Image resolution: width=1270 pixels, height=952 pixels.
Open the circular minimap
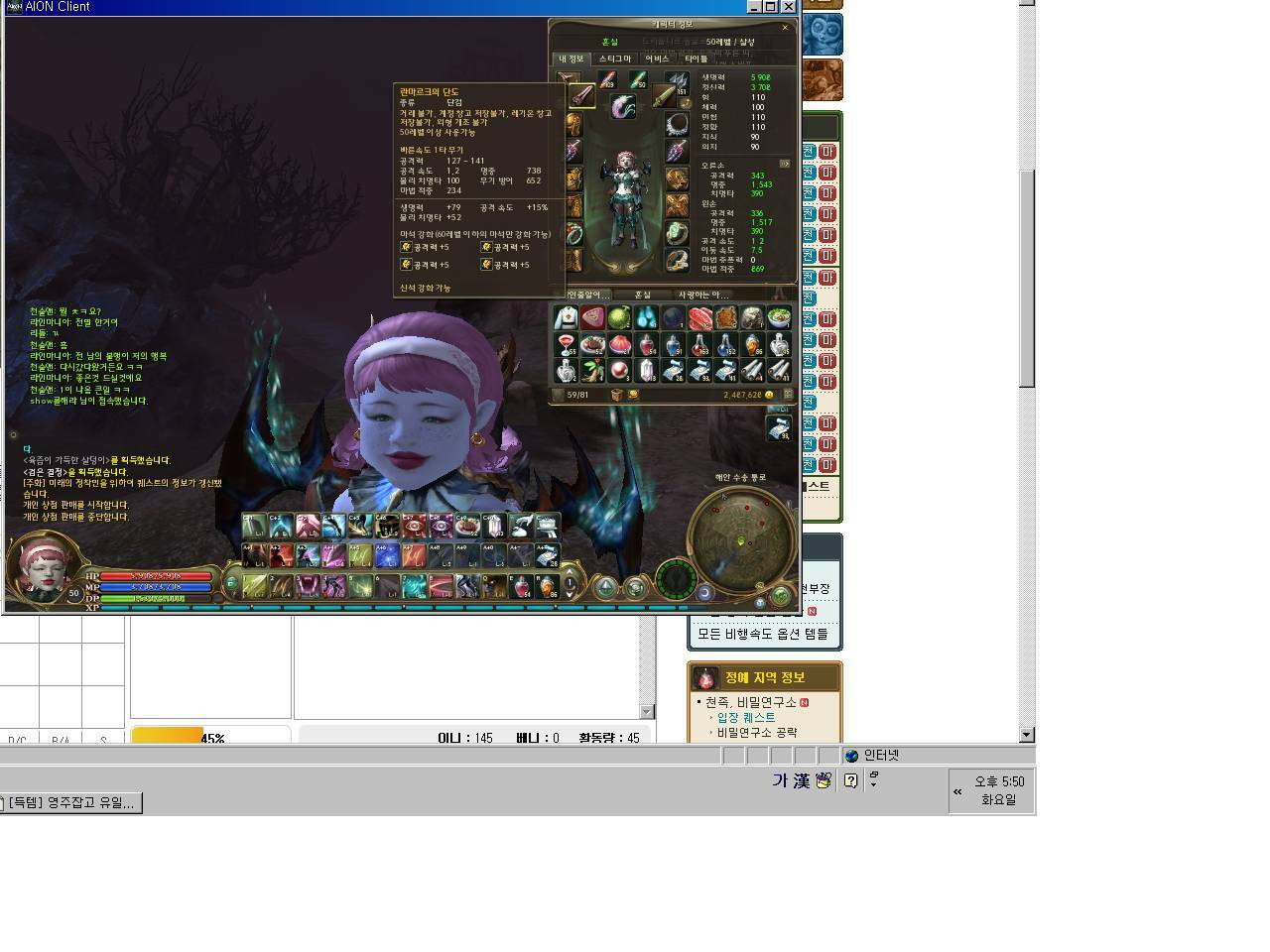741,540
